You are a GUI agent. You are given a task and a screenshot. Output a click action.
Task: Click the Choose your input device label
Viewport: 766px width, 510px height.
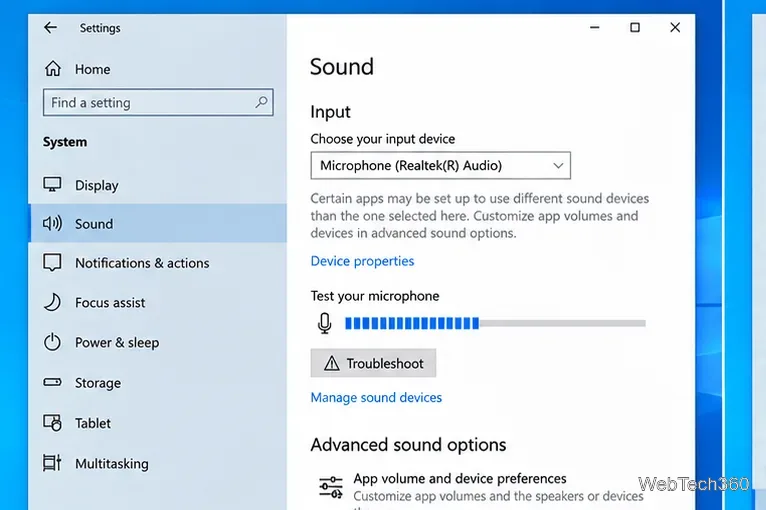coord(383,139)
